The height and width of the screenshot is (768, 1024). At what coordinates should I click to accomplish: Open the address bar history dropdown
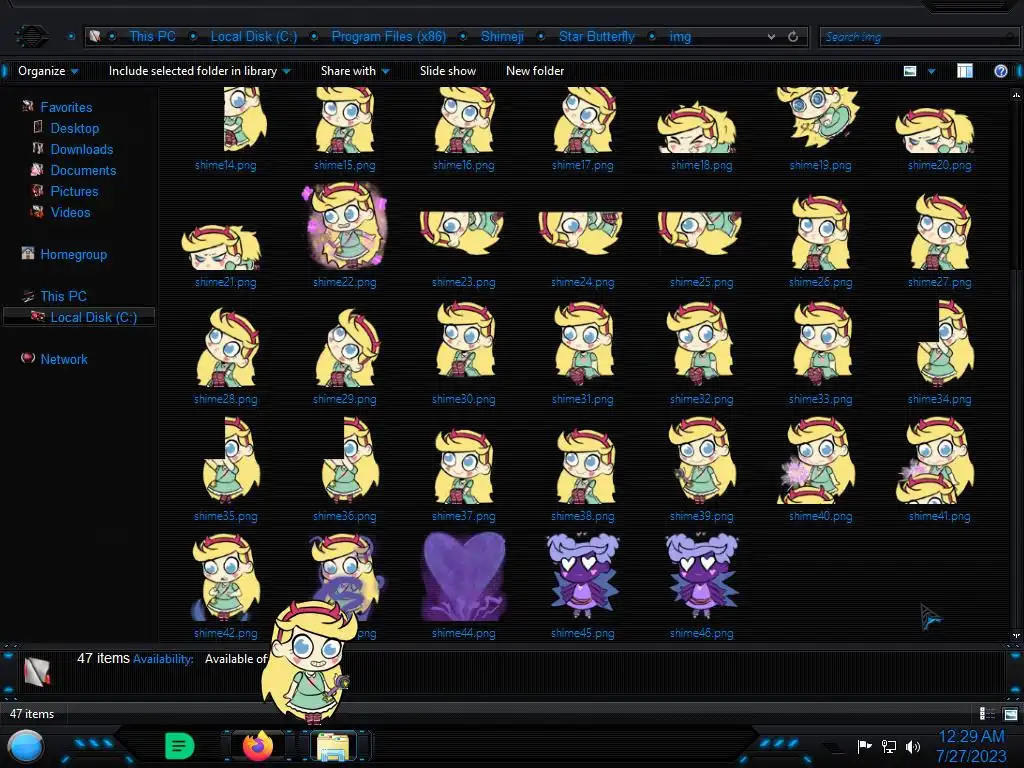[x=771, y=37]
